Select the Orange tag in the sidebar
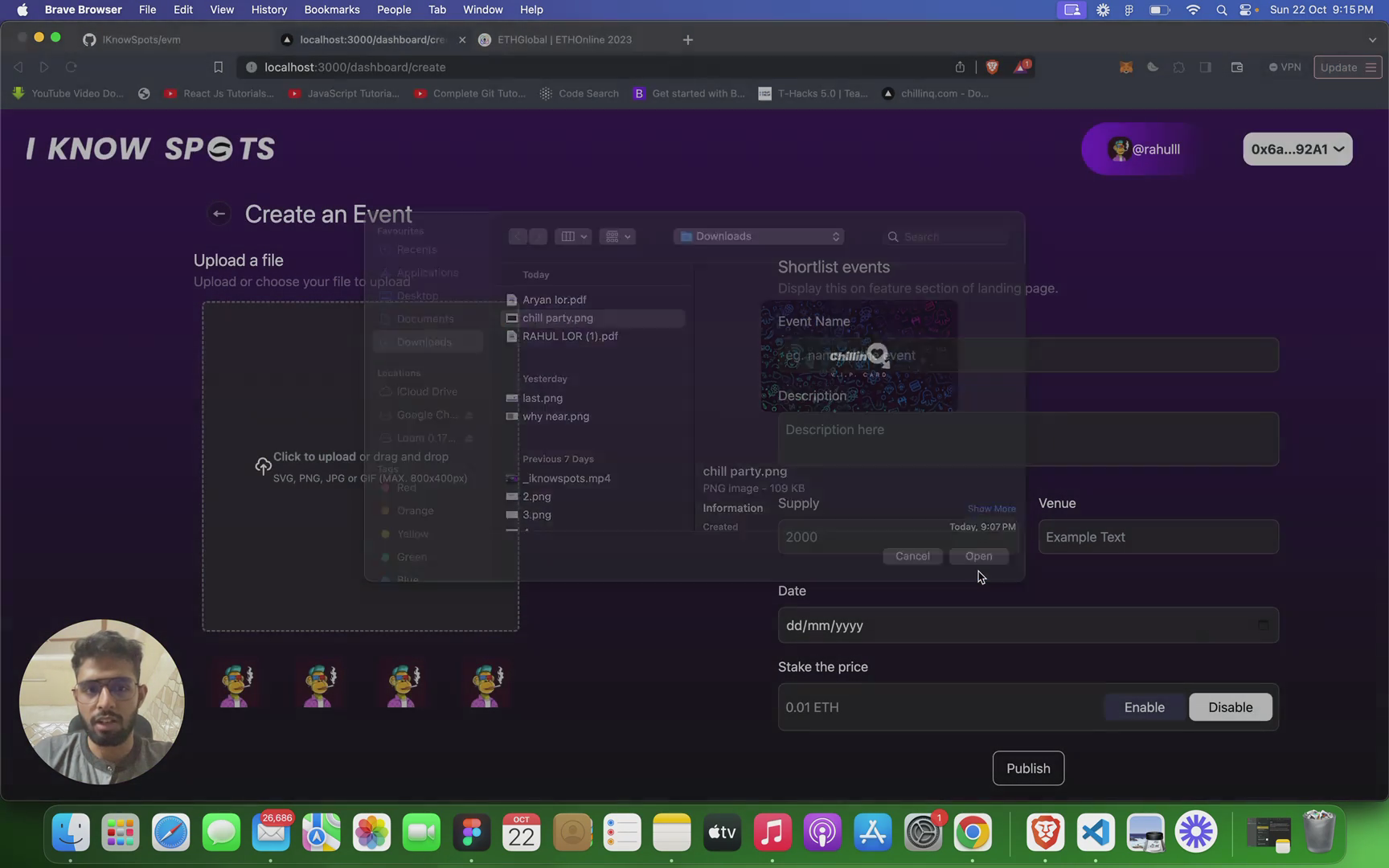 coord(415,510)
